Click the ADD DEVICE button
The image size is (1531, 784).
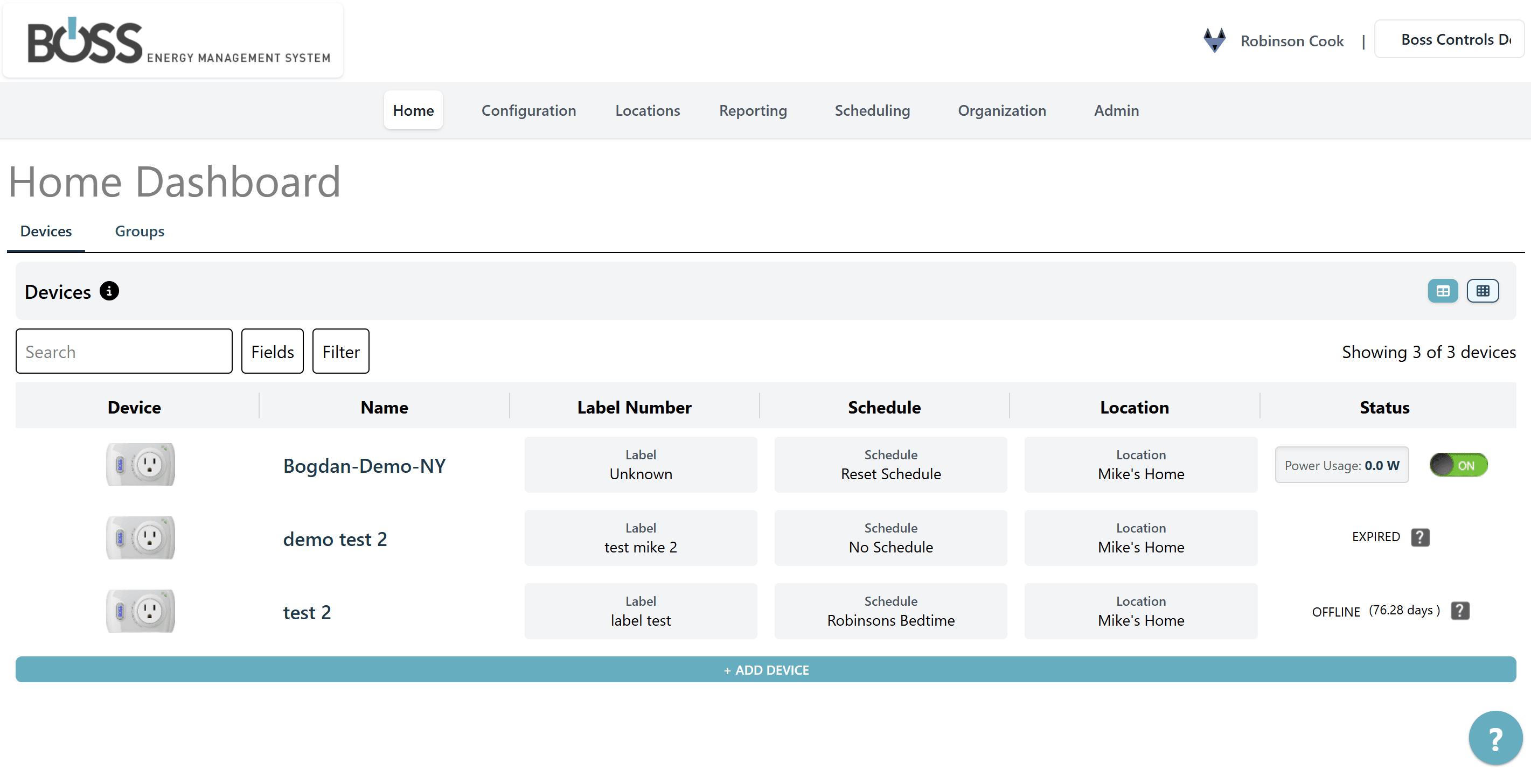tap(765, 669)
